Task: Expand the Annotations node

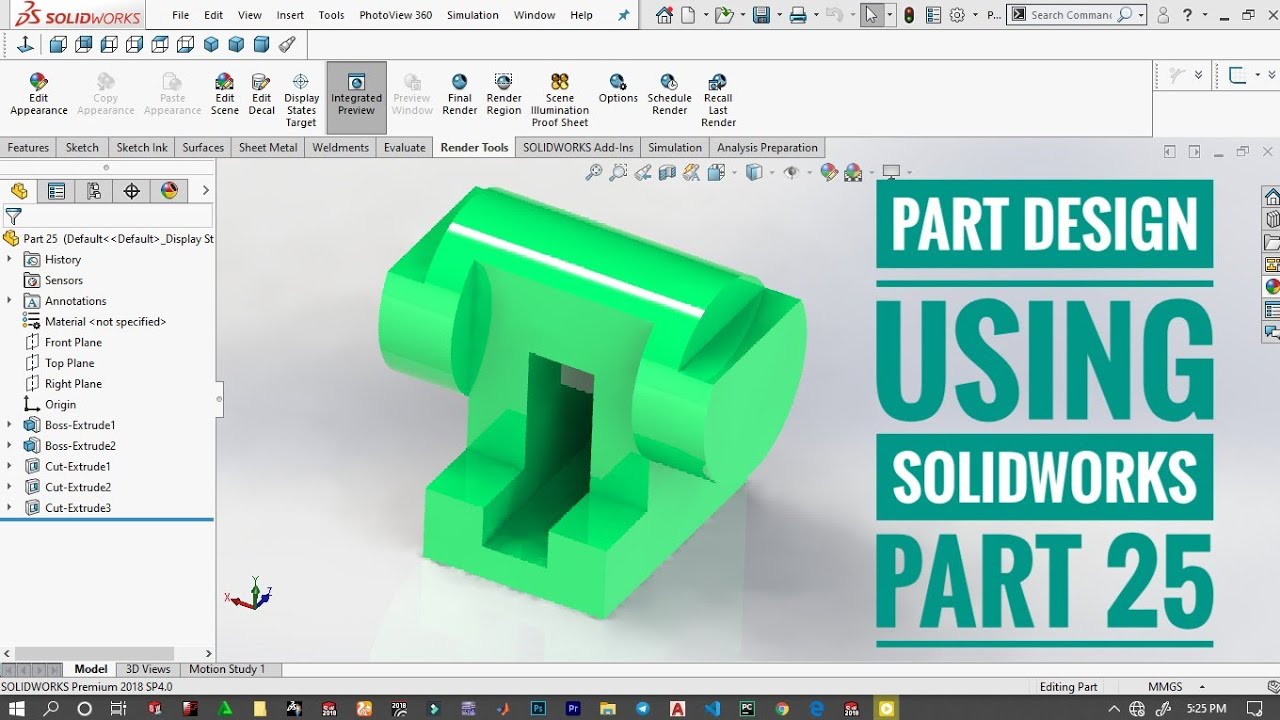Action: 9,301
